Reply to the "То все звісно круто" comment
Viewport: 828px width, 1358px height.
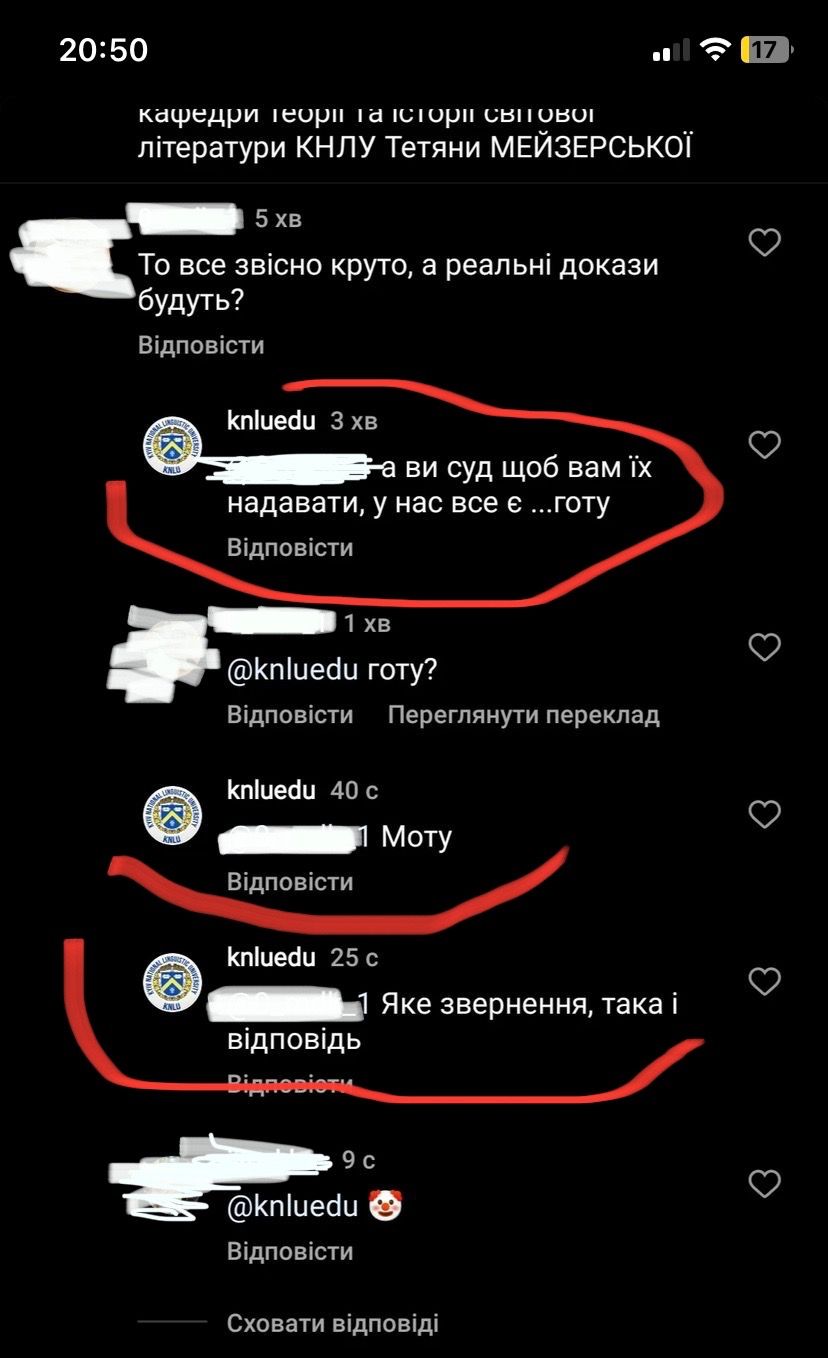coord(201,345)
